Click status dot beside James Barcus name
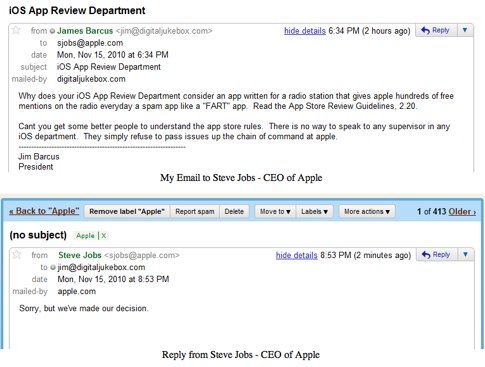 tap(52, 31)
